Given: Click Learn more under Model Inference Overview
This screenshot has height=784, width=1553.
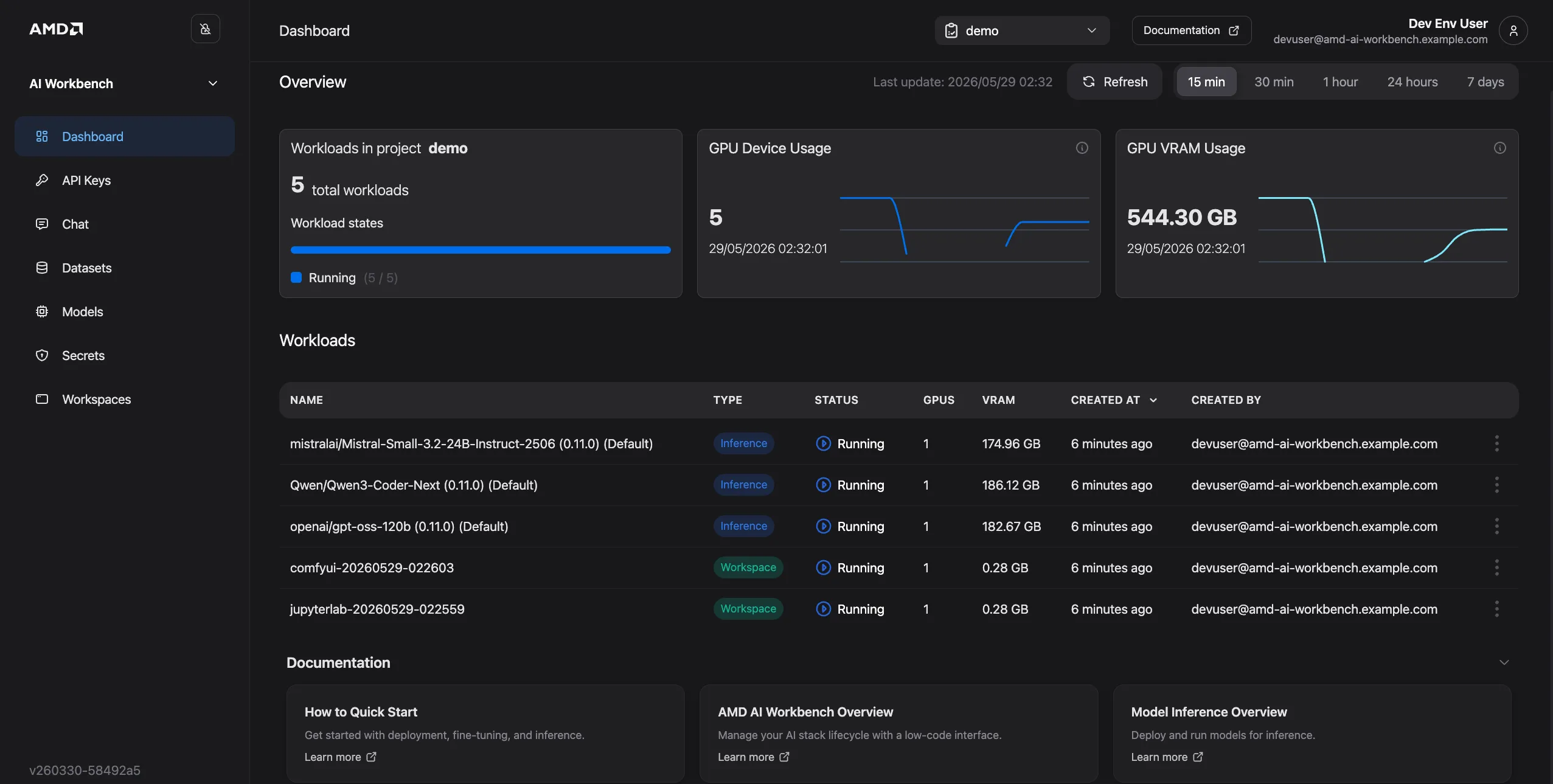Looking at the screenshot, I should [x=1166, y=757].
